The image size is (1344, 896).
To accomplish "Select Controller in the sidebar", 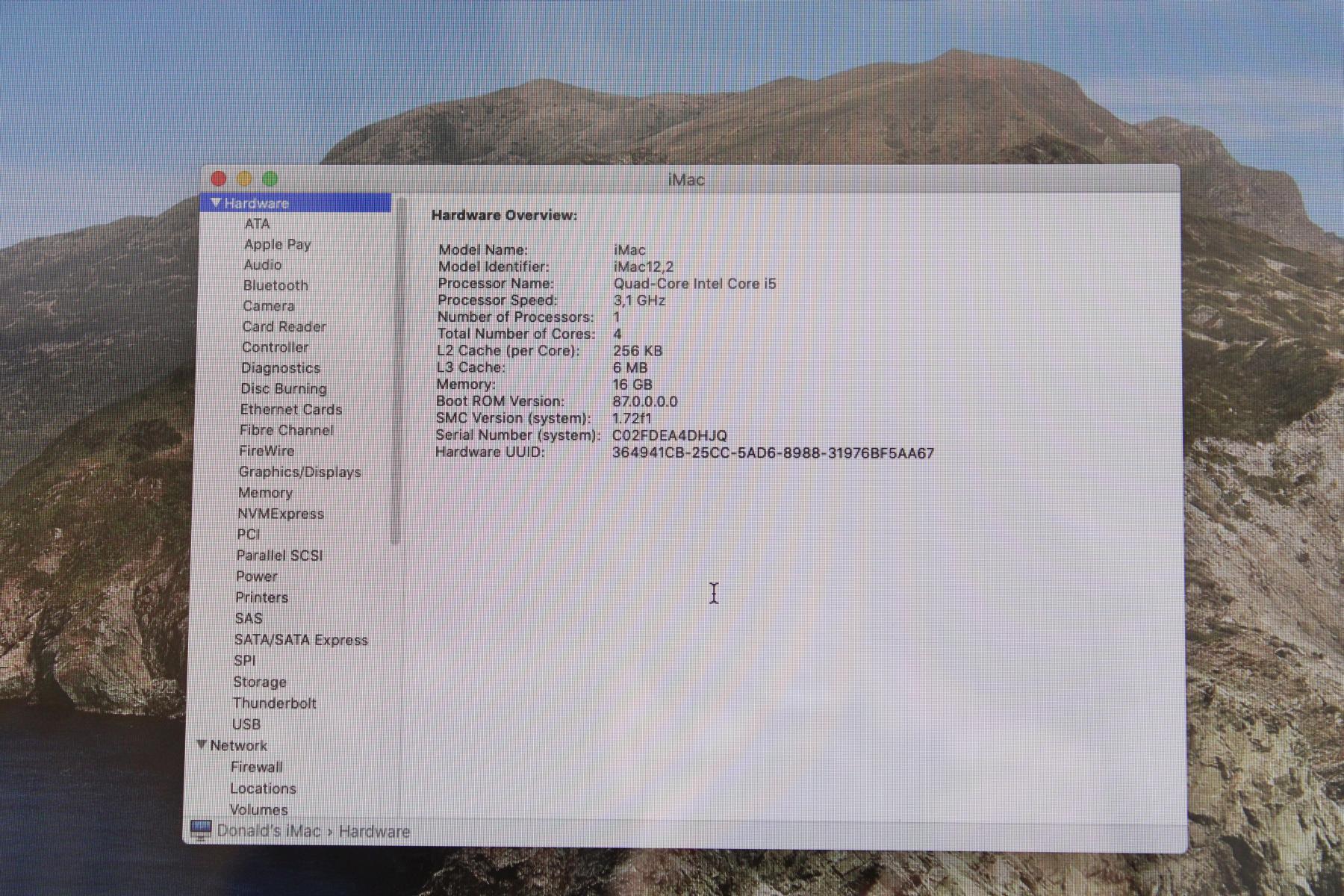I will click(275, 347).
